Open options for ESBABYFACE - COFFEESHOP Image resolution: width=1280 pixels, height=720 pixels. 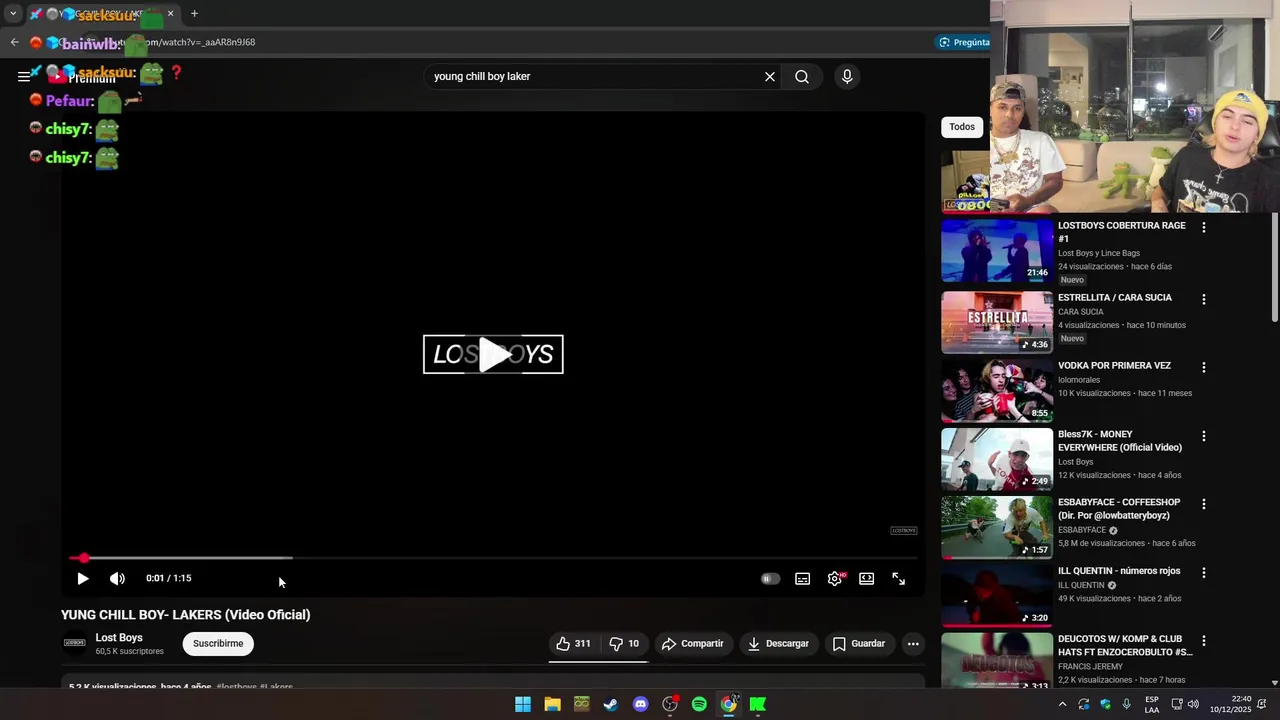(x=1204, y=504)
